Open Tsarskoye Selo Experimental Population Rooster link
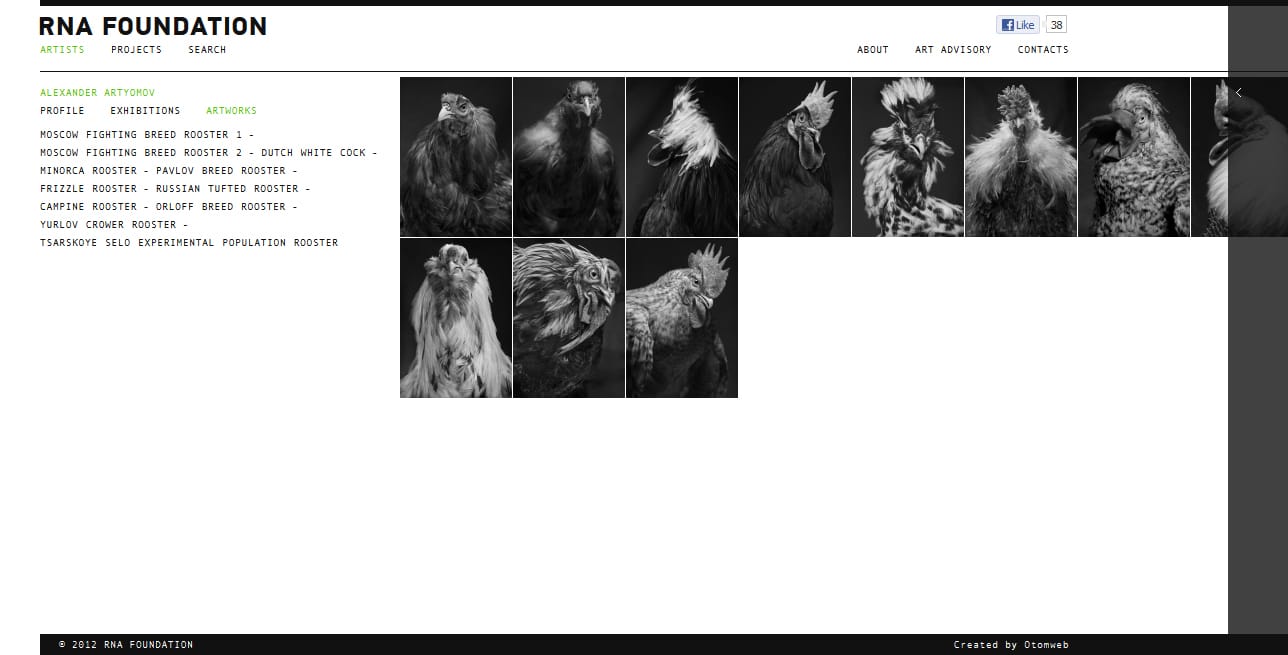The height and width of the screenshot is (655, 1288). click(189, 243)
